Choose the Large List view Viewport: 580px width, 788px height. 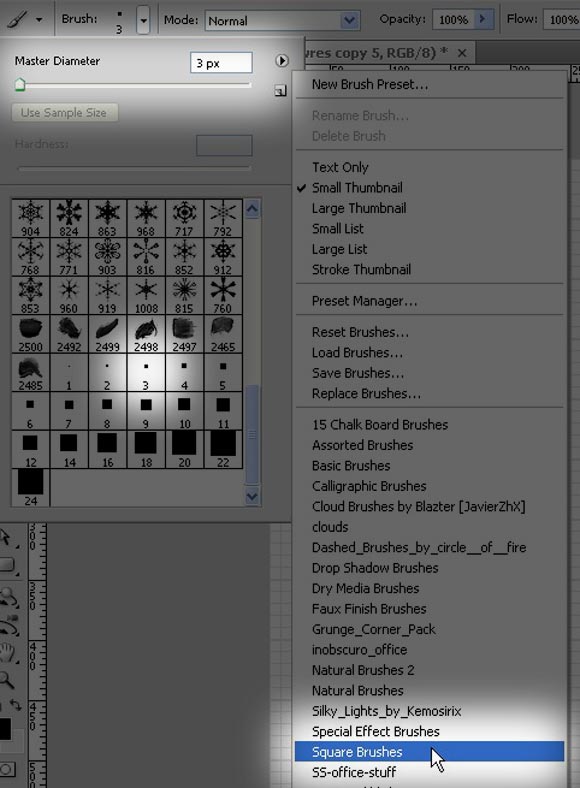click(x=339, y=249)
